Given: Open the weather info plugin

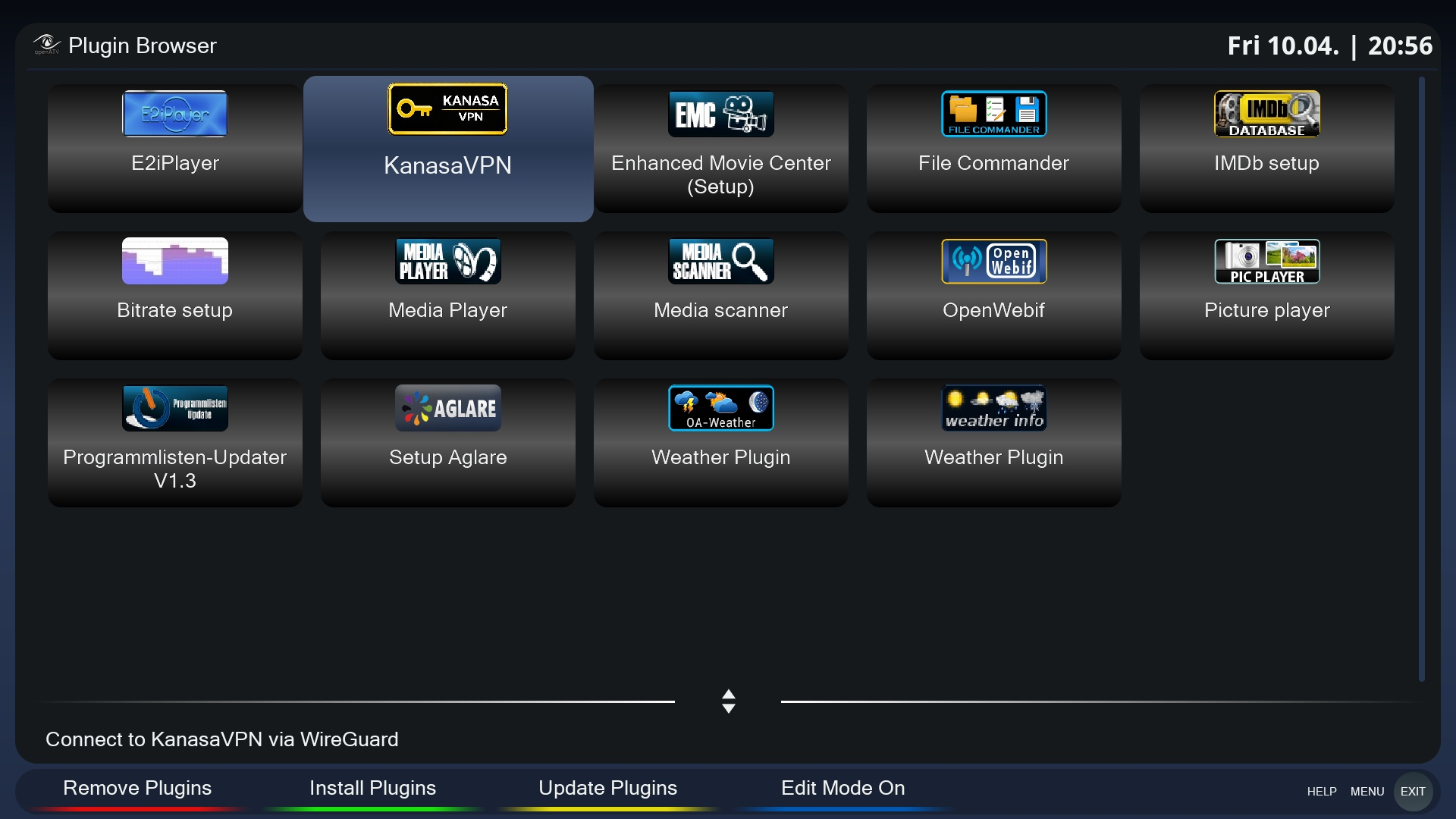Looking at the screenshot, I should point(993,442).
